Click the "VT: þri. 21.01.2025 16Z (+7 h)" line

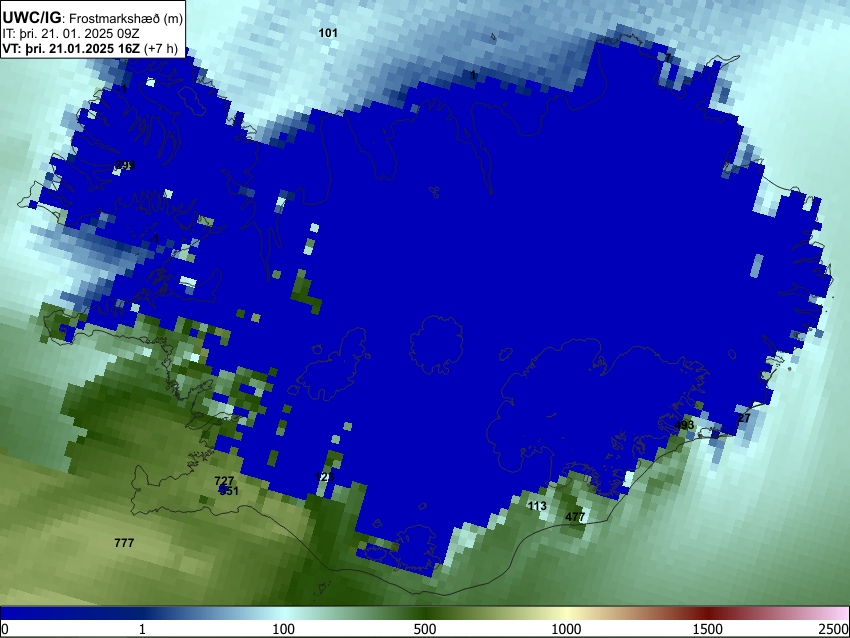click(90, 48)
